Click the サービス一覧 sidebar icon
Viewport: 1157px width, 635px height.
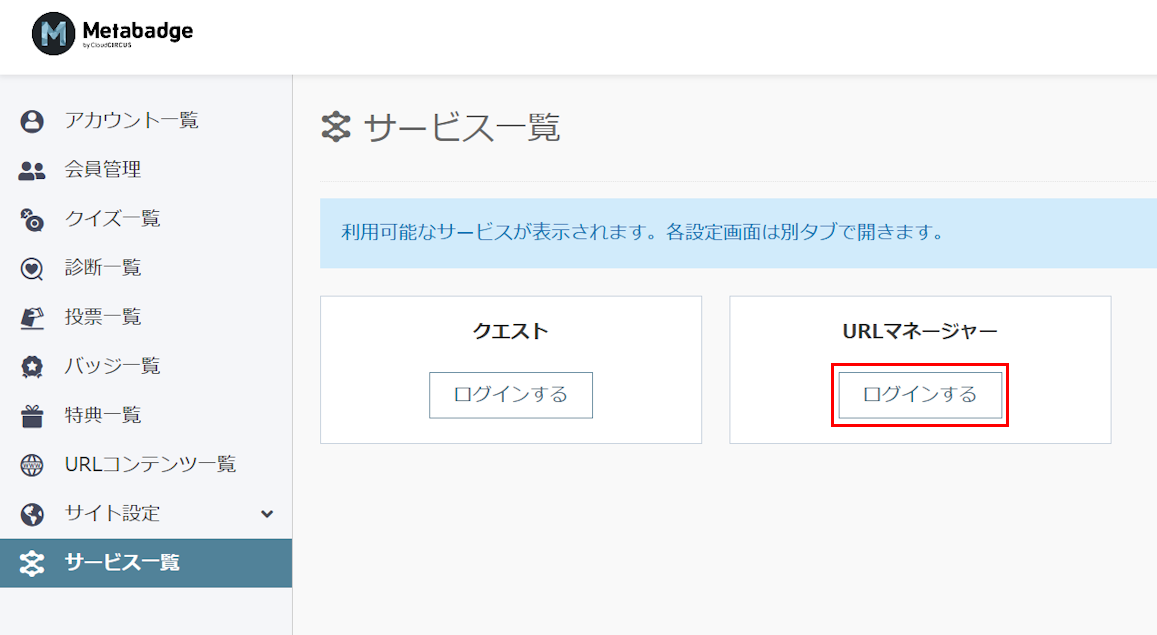(32, 563)
